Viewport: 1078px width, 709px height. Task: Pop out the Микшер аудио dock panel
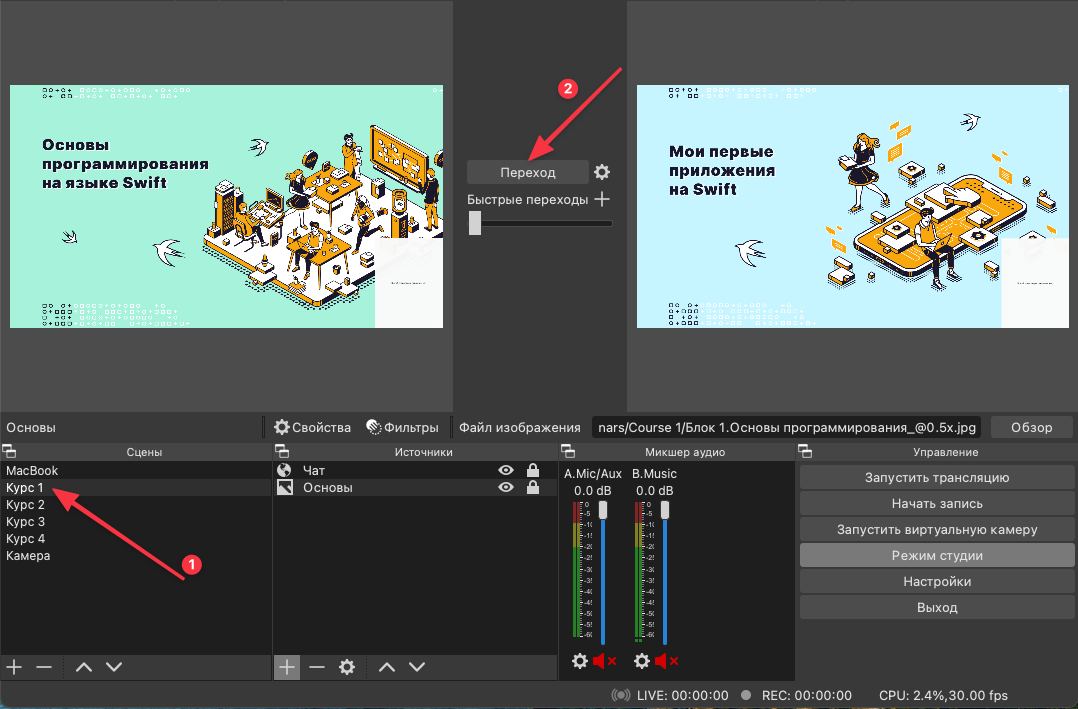(568, 452)
